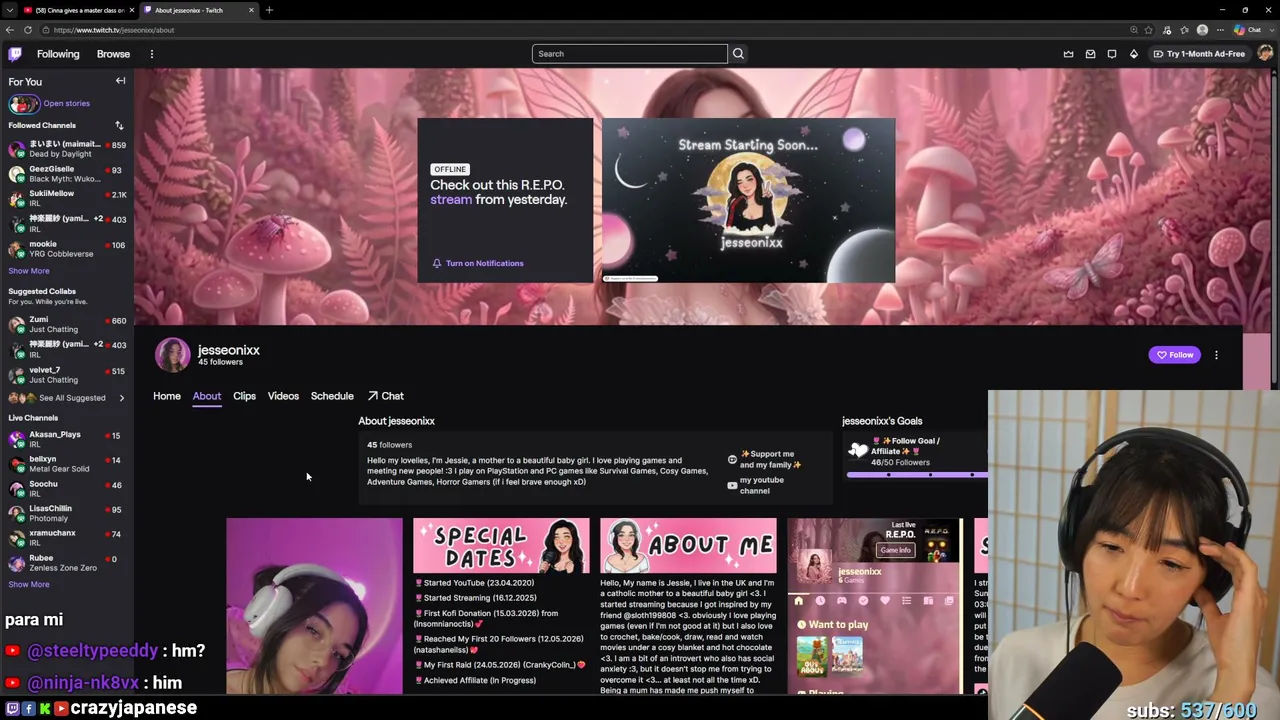The height and width of the screenshot is (720, 1280).
Task: Click the Following nav link
Action: [58, 54]
